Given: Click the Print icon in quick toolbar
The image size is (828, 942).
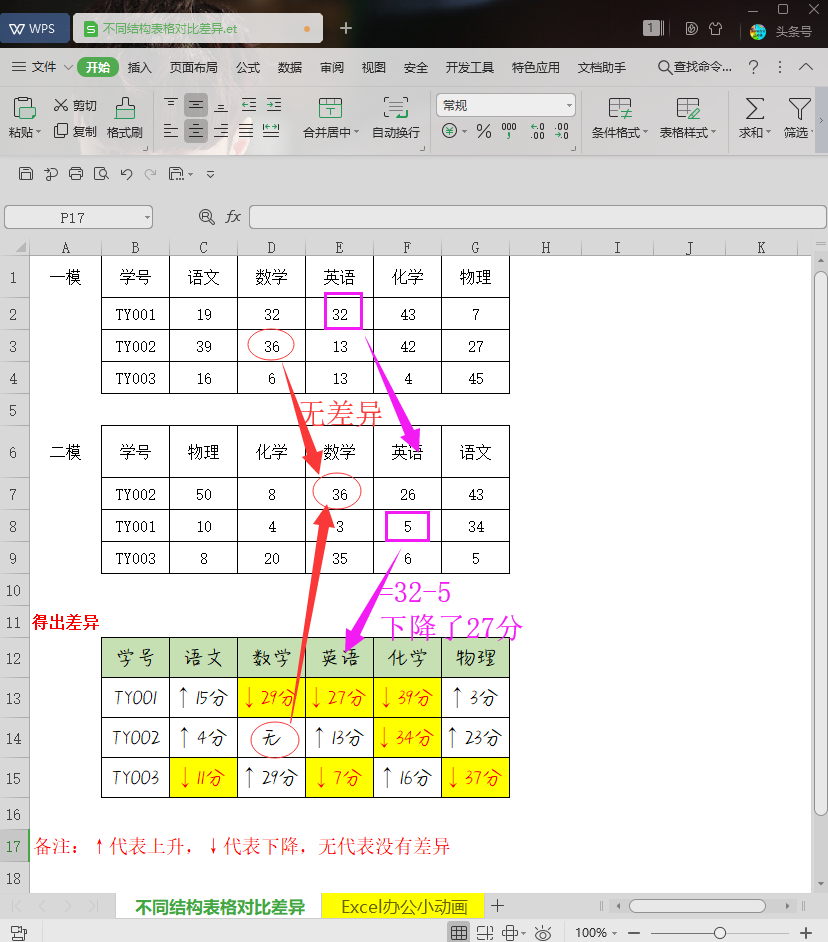Looking at the screenshot, I should (x=76, y=174).
